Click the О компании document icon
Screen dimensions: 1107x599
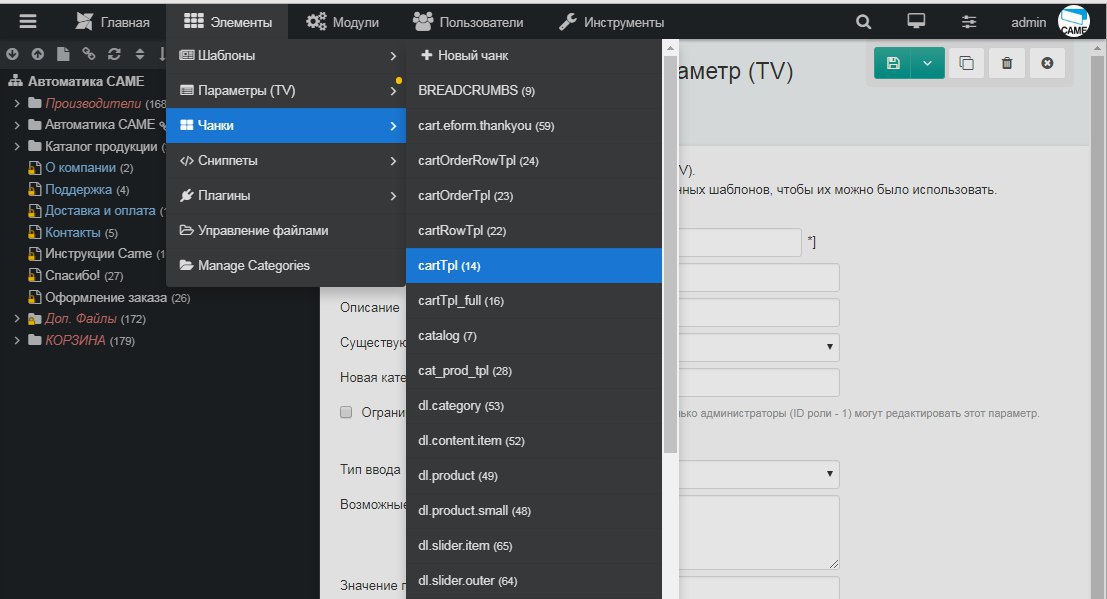35,168
